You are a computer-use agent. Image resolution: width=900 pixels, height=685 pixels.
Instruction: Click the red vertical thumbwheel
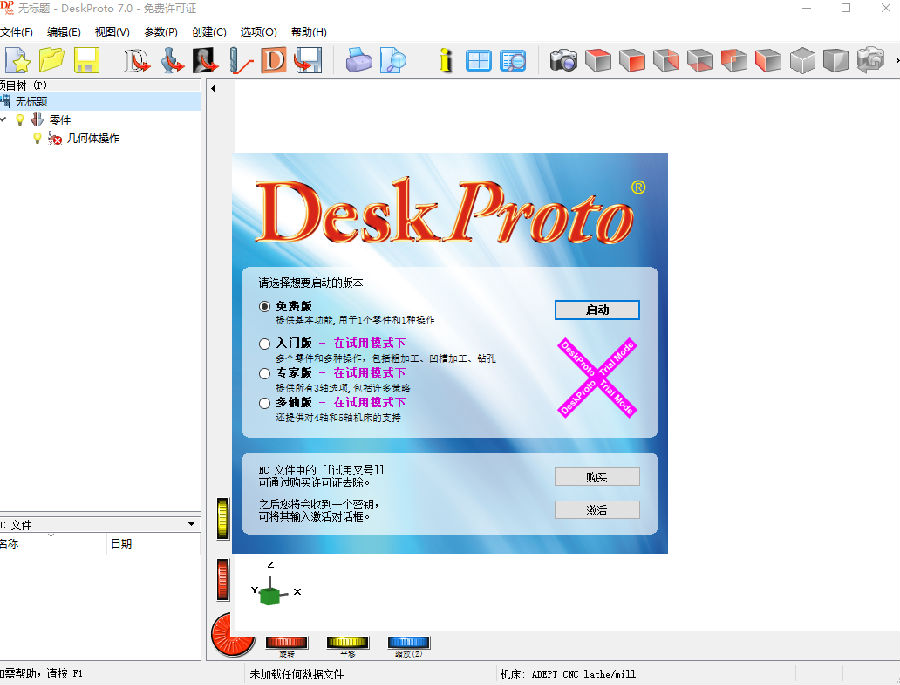223,580
